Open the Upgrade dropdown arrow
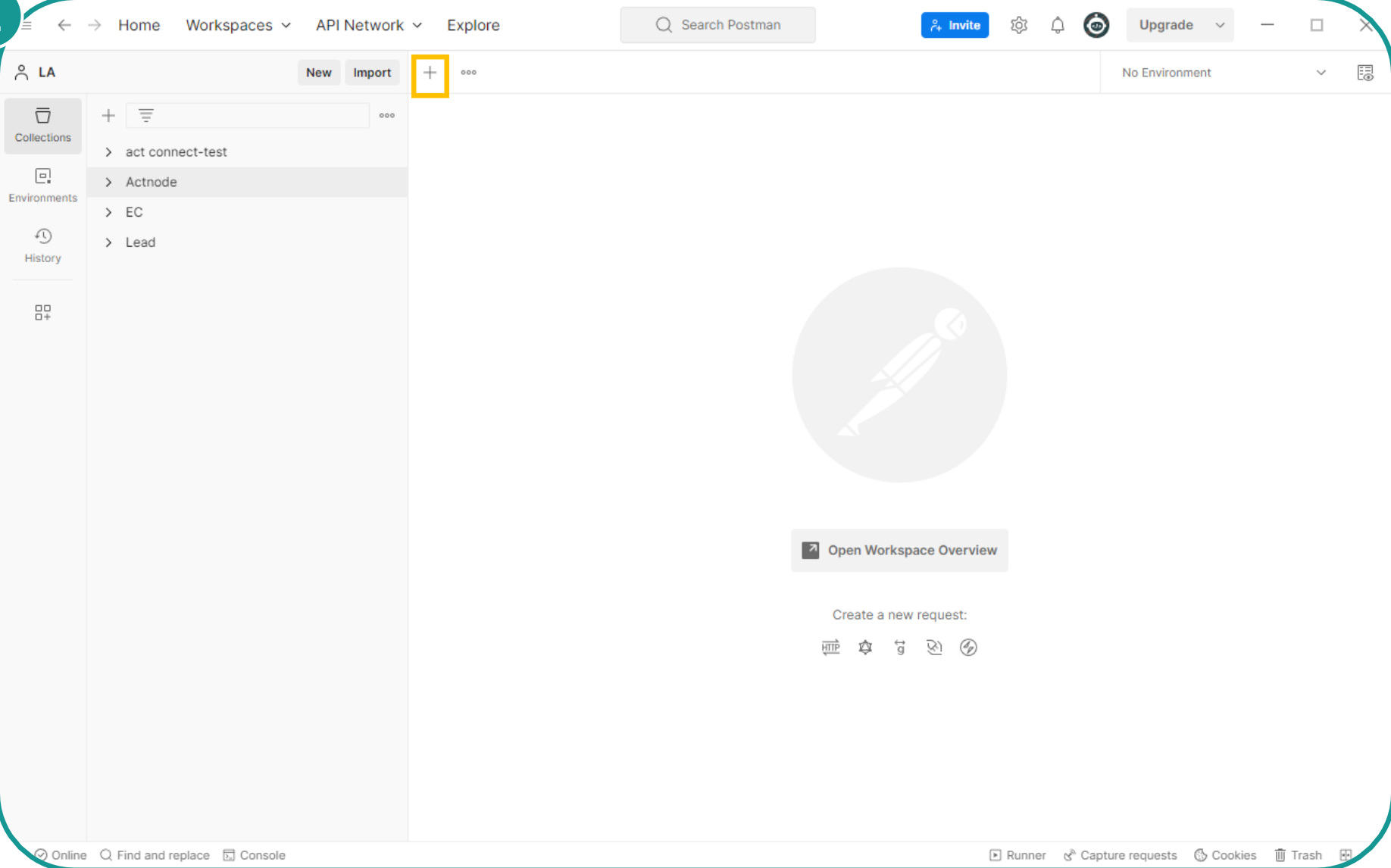The image size is (1391, 868). pos(1220,25)
